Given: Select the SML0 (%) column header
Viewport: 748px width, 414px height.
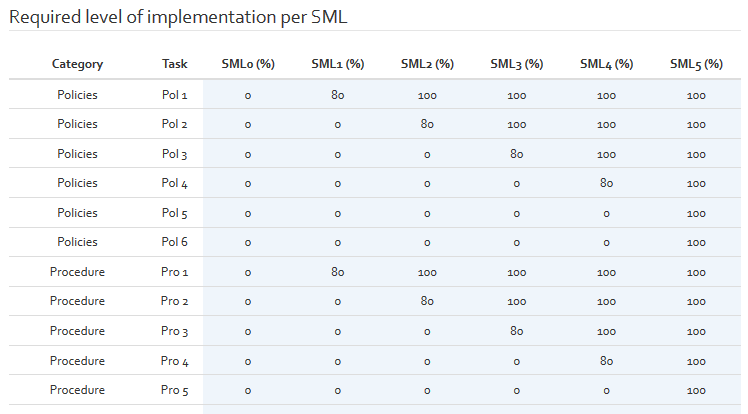Looking at the screenshot, I should [x=248, y=64].
